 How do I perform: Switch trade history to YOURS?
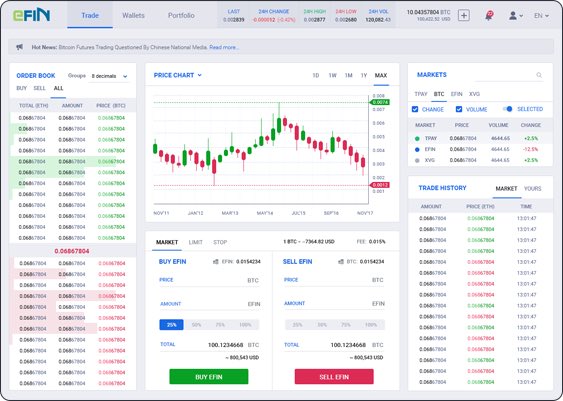click(532, 188)
